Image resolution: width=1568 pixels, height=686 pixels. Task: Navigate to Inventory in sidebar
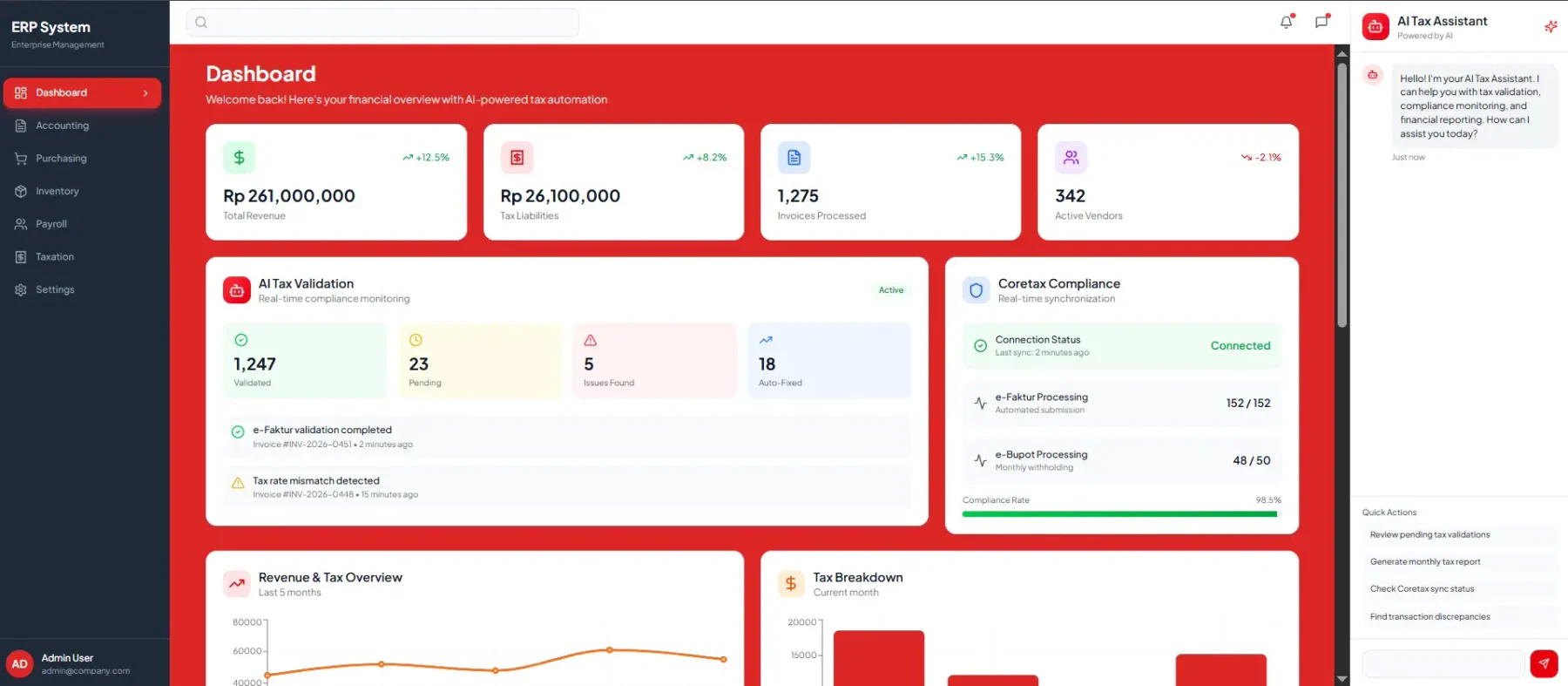[83, 191]
